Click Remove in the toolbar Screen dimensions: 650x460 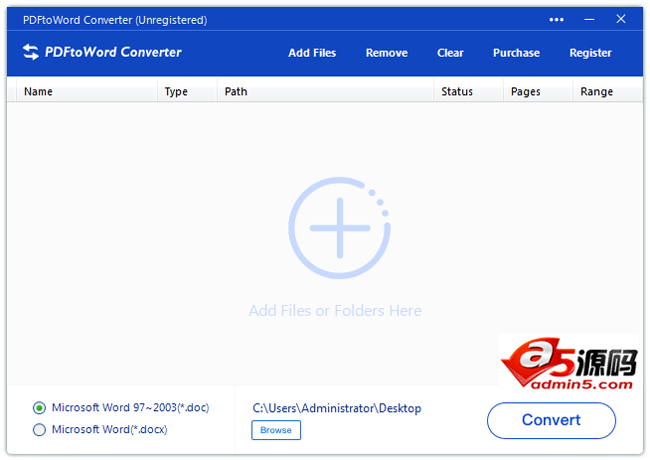coord(386,53)
